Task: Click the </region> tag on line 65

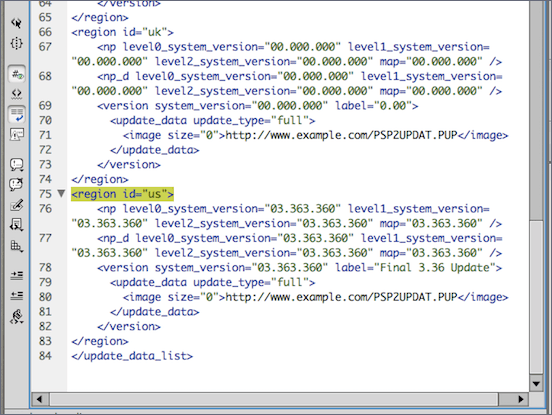Action: (x=100, y=18)
